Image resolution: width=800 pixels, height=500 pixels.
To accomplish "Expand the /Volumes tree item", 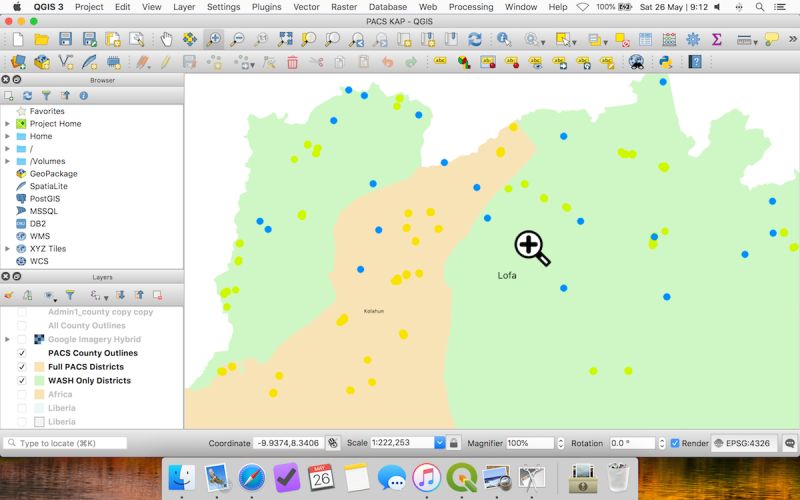I will pyautogui.click(x=8, y=161).
